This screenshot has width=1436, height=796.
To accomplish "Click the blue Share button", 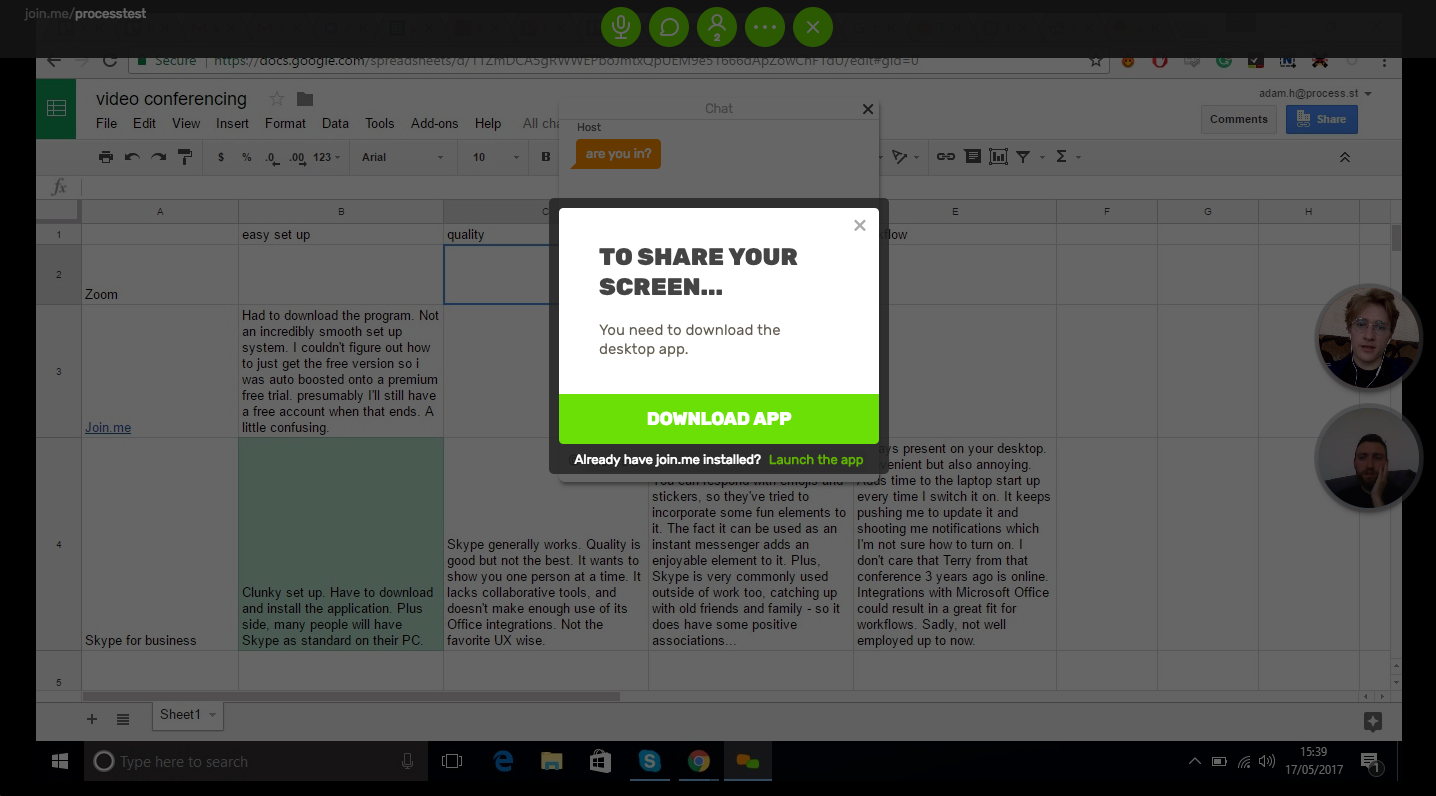I will point(1321,119).
